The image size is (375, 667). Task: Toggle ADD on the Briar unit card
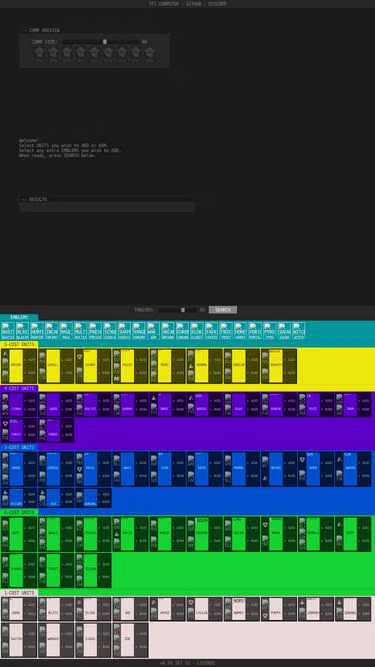[x=30, y=359]
